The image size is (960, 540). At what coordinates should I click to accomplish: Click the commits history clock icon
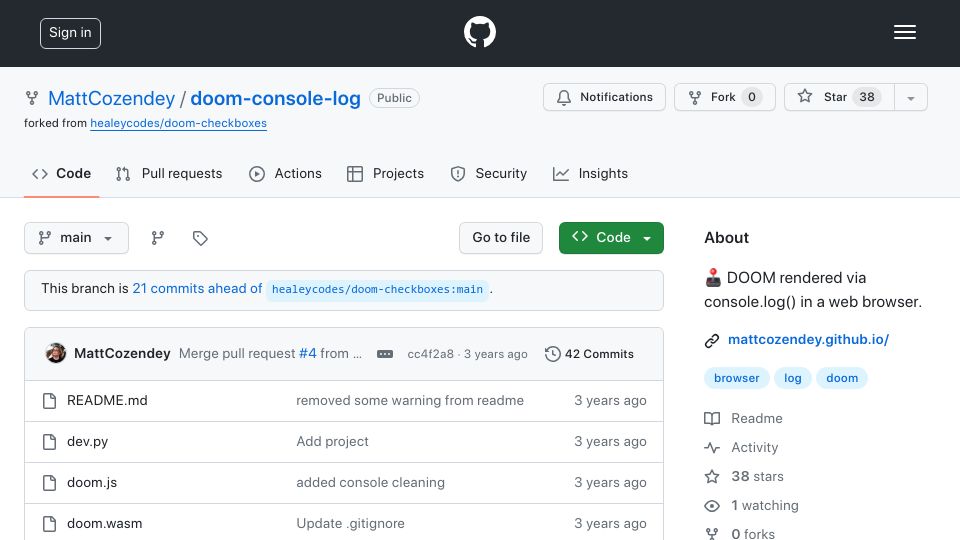coord(552,354)
